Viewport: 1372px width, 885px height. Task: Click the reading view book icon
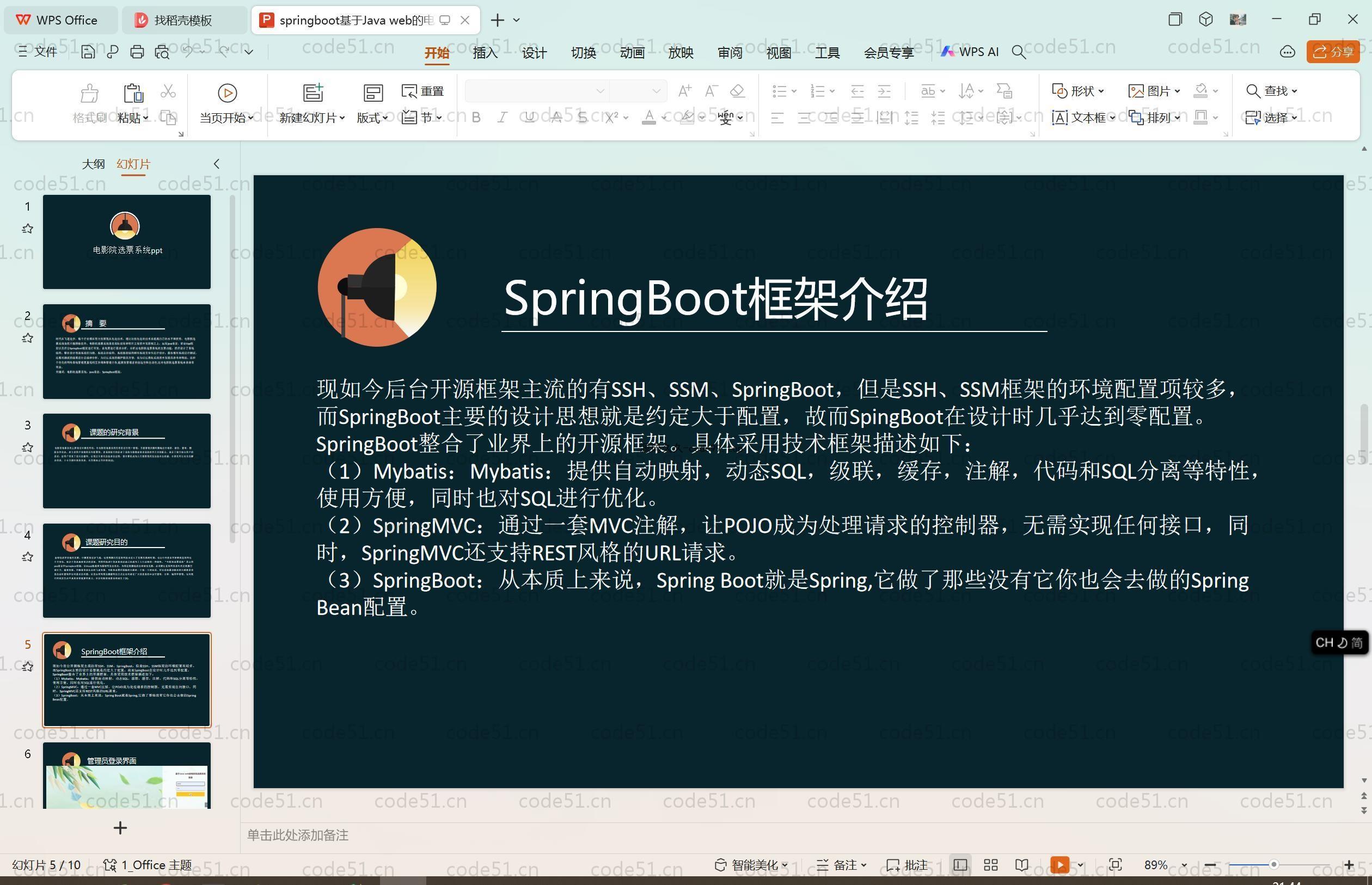coord(1021,865)
